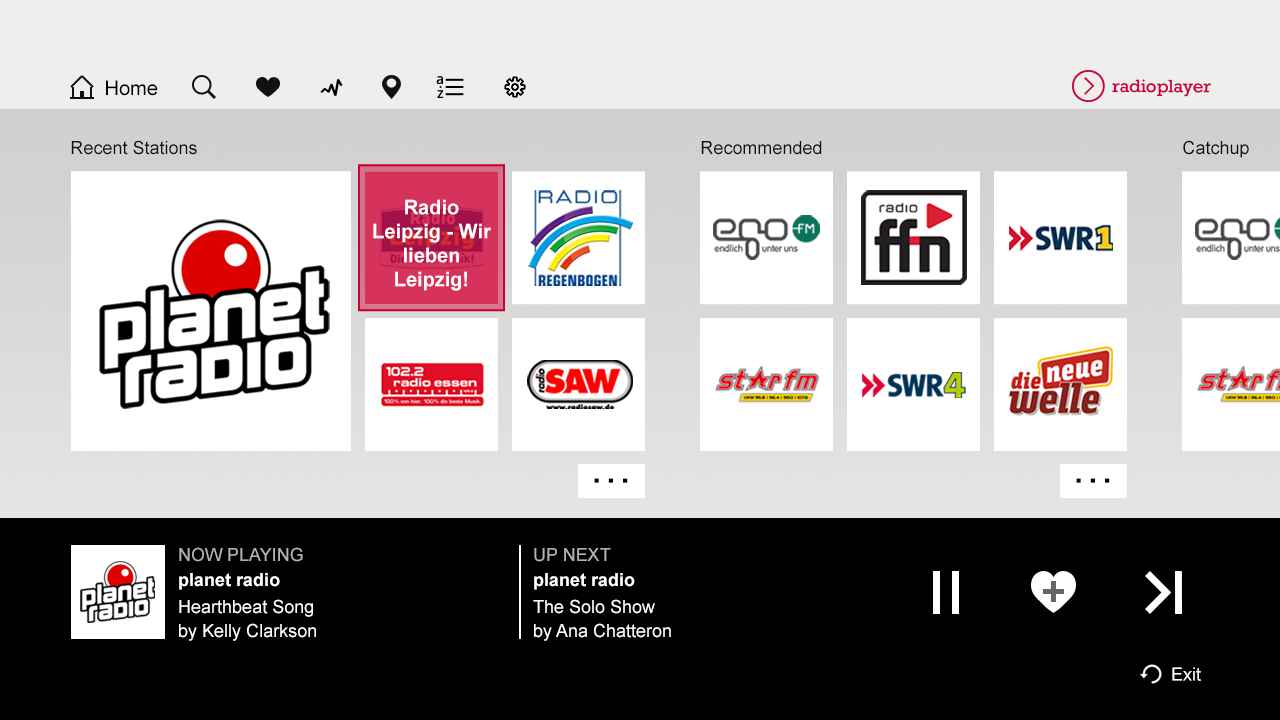Click the planet radio artwork in Now Playing
This screenshot has width=1280, height=720.
point(118,592)
